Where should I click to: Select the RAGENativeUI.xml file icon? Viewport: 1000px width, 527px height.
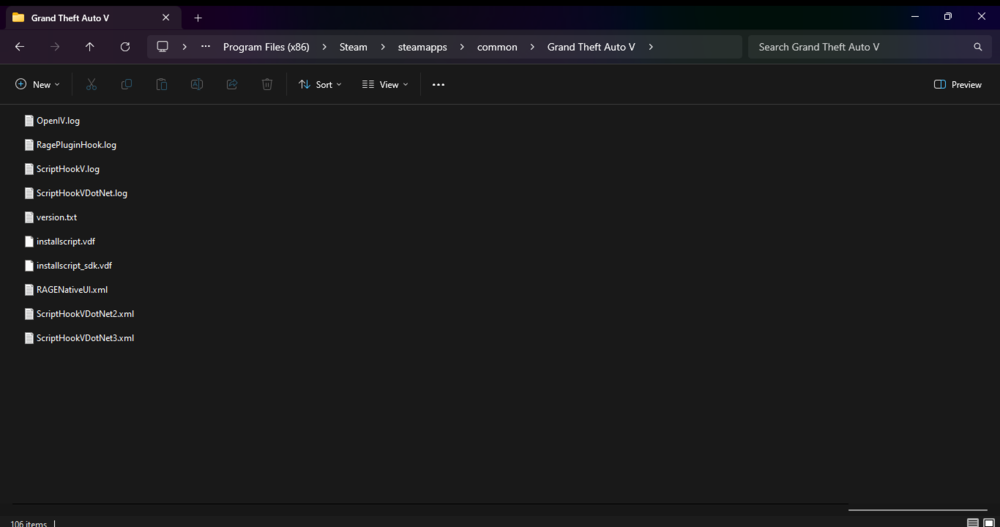29,290
